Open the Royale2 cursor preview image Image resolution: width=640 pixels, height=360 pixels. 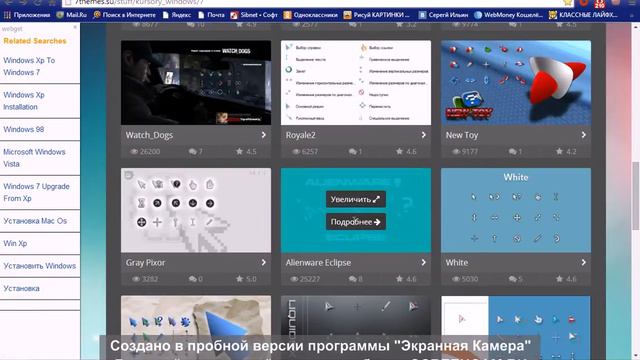[356, 82]
